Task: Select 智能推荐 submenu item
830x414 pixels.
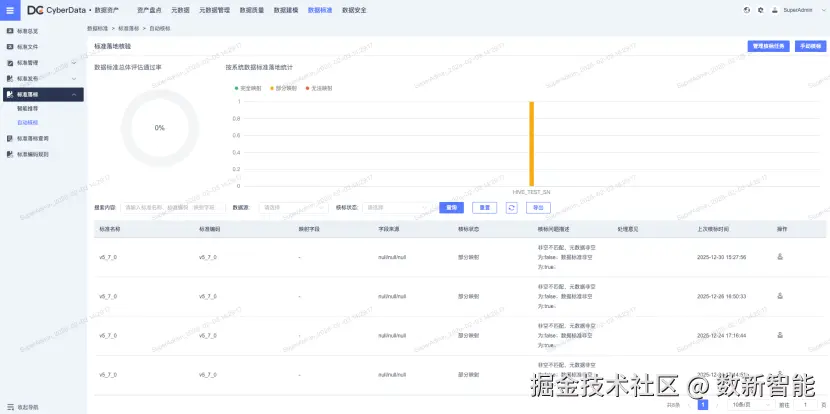Action: 28,108
